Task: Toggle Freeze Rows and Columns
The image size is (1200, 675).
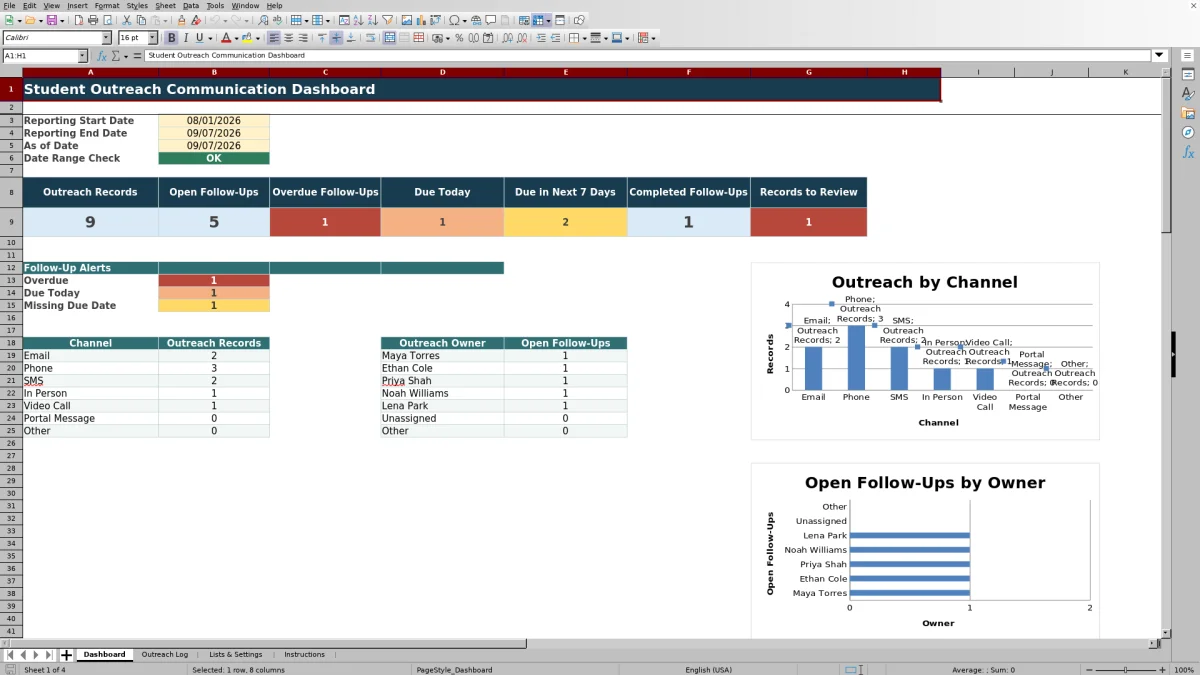Action: click(537, 20)
